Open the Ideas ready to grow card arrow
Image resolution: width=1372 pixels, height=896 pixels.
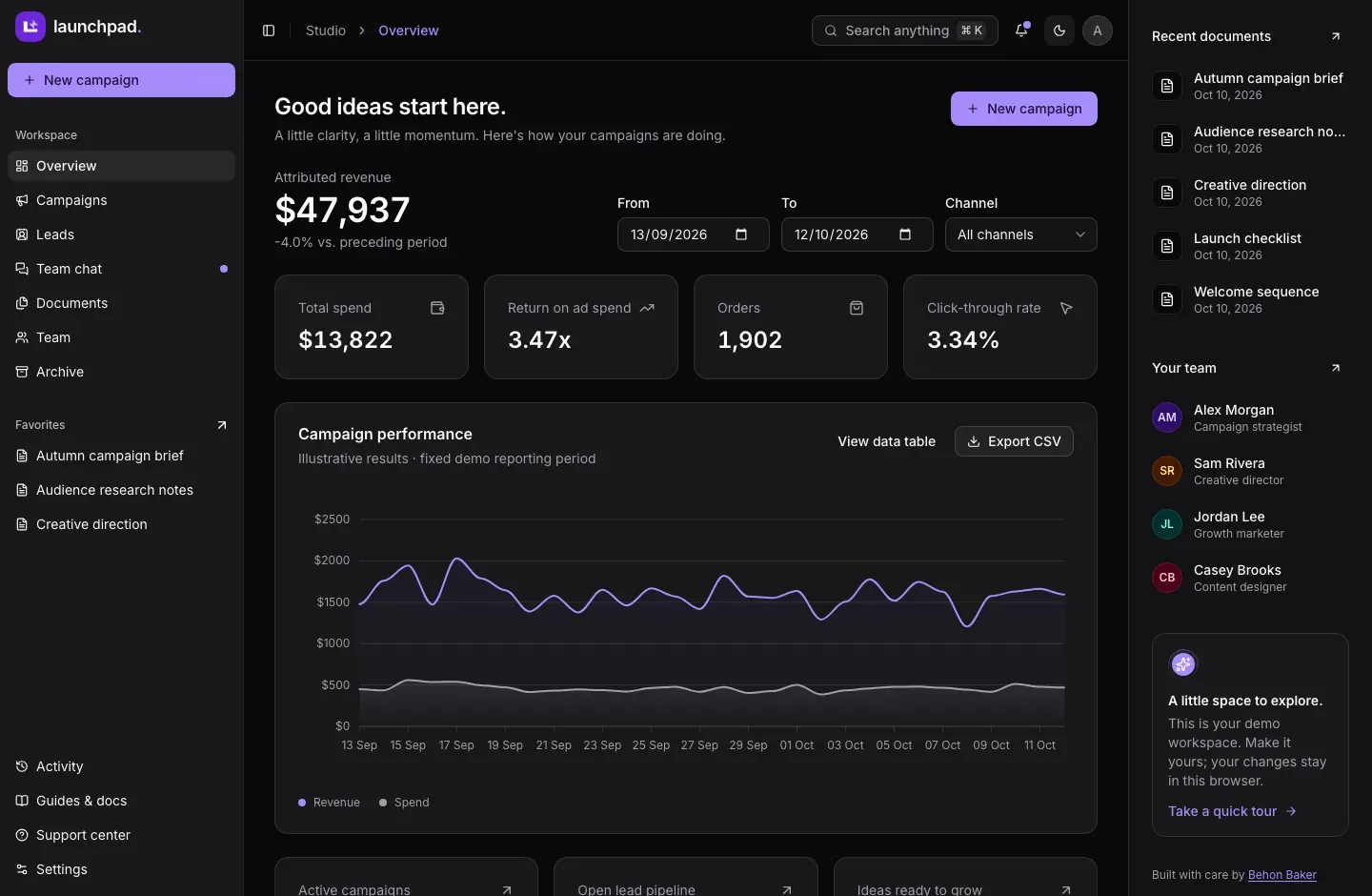click(1066, 890)
